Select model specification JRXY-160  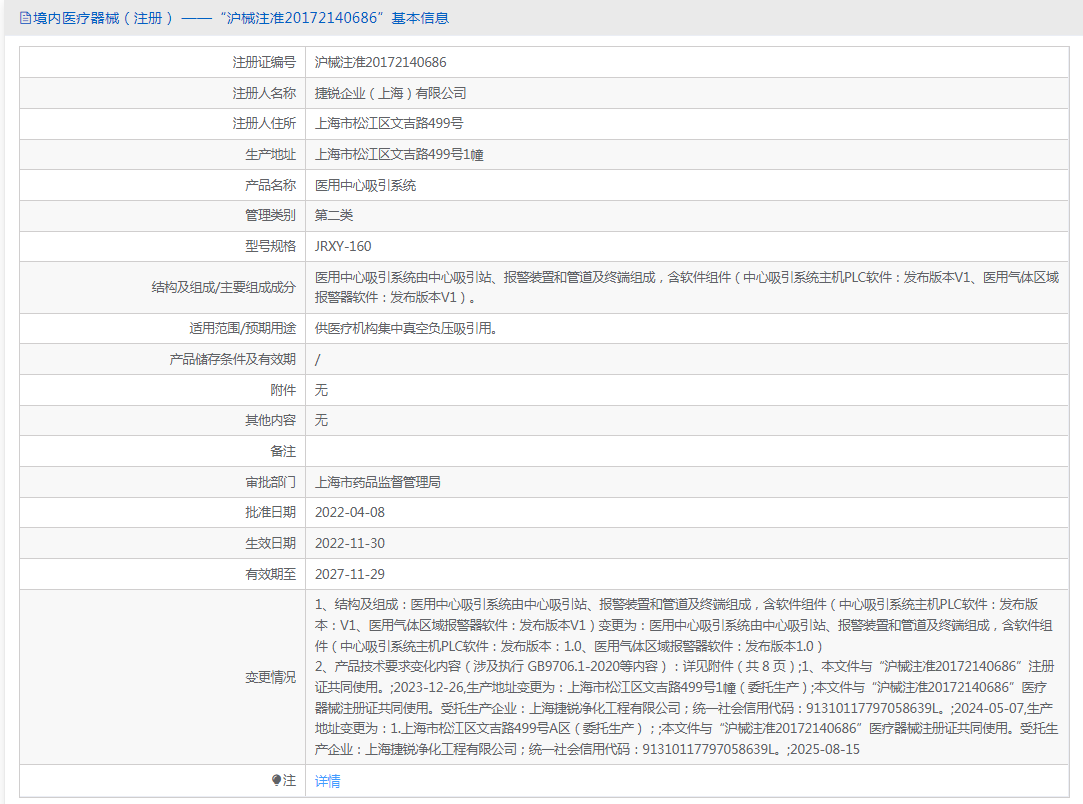point(343,246)
